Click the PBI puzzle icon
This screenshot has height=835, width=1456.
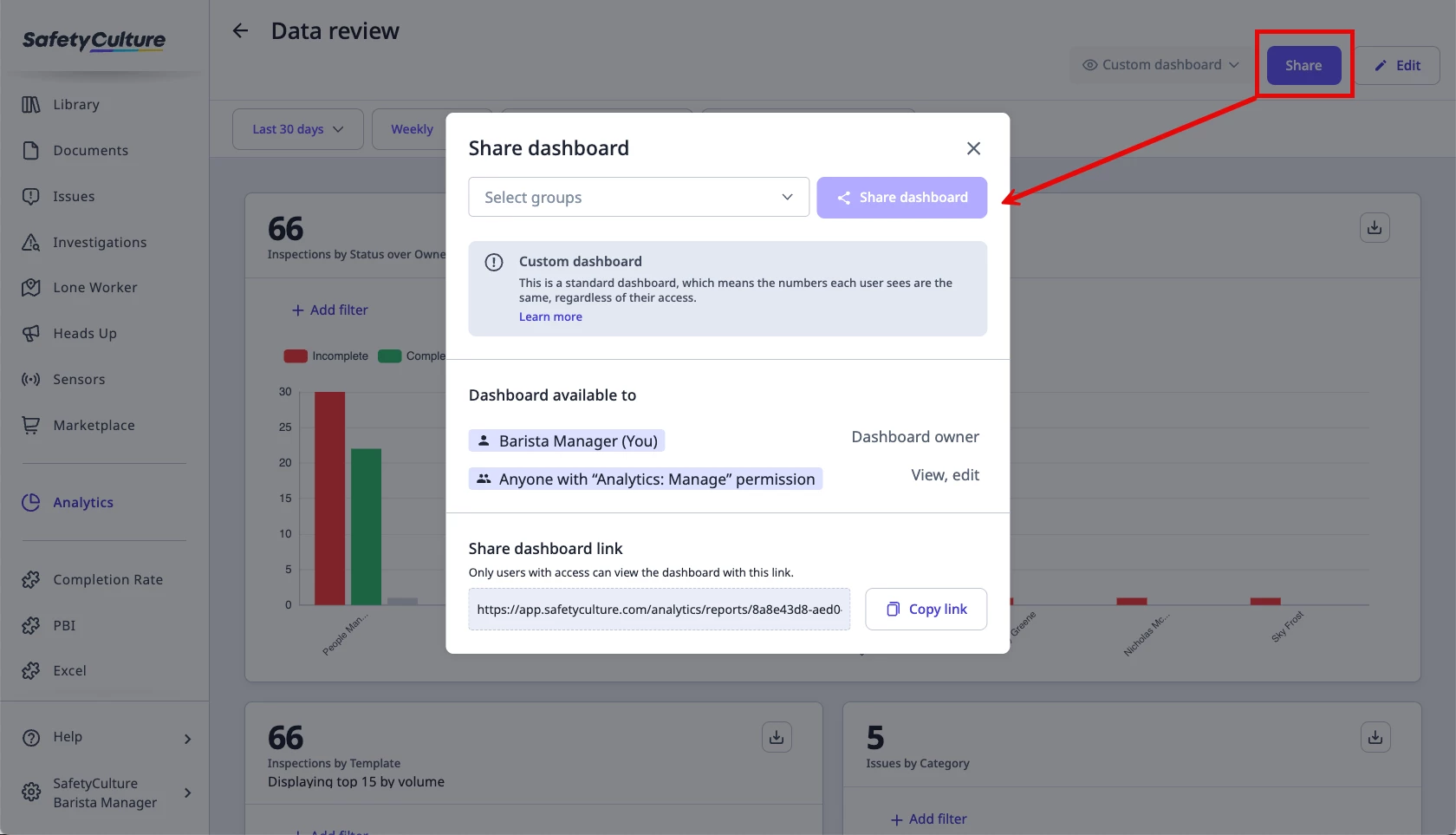(31, 626)
